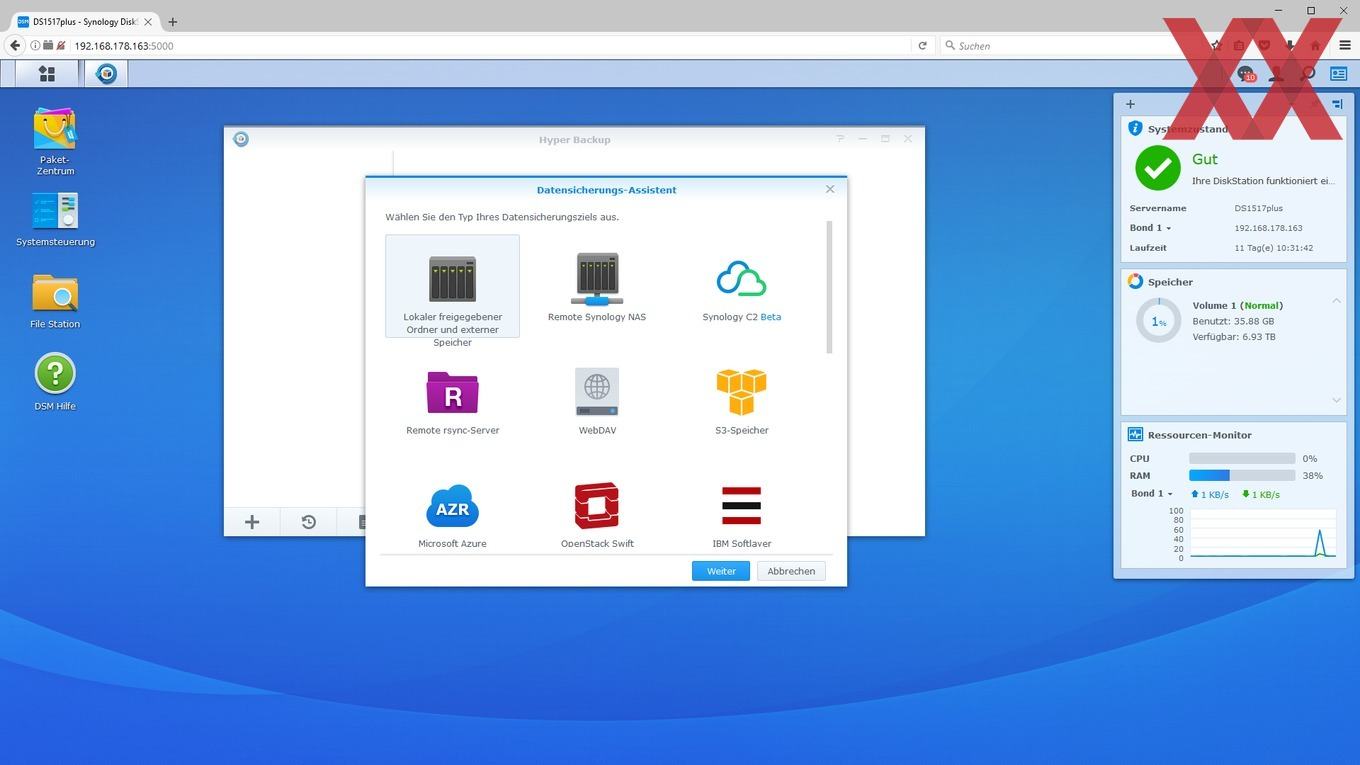The image size is (1360, 765).
Task: Click the wizard vertical scrollbar
Action: [x=829, y=287]
